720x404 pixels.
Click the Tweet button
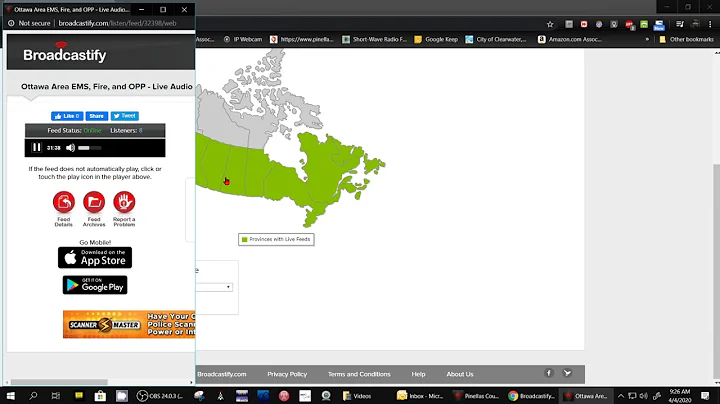(124, 116)
